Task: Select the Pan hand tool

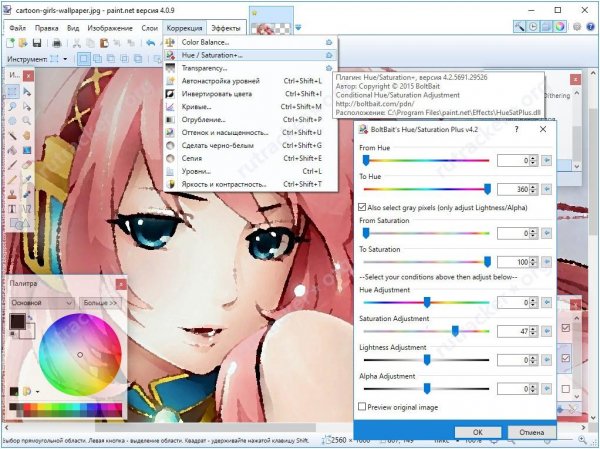Action: click(26, 135)
